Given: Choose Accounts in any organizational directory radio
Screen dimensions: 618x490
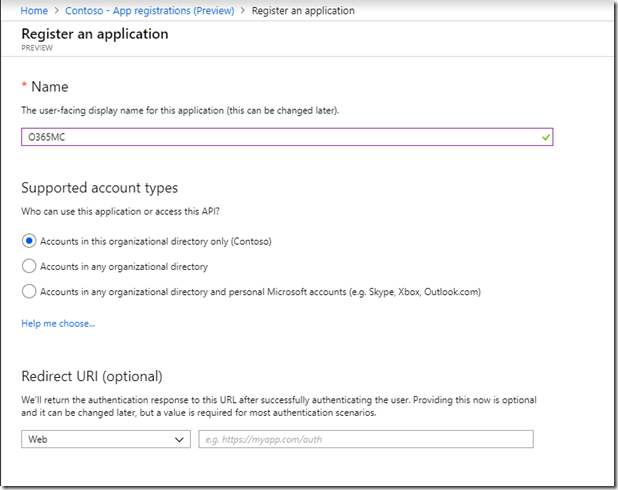Looking at the screenshot, I should coord(29,266).
